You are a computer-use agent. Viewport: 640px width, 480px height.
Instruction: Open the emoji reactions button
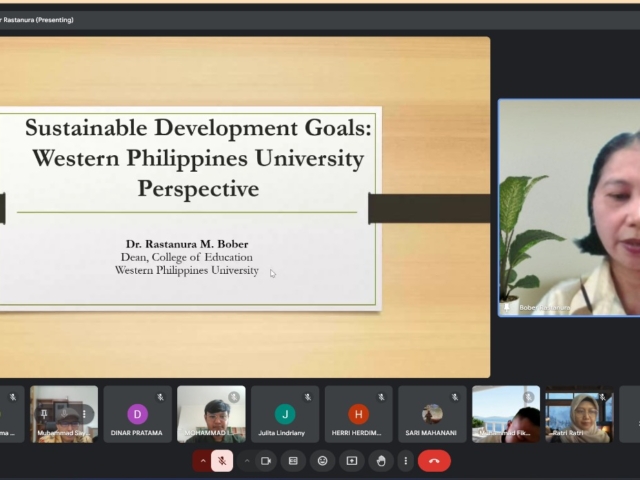coord(322,461)
